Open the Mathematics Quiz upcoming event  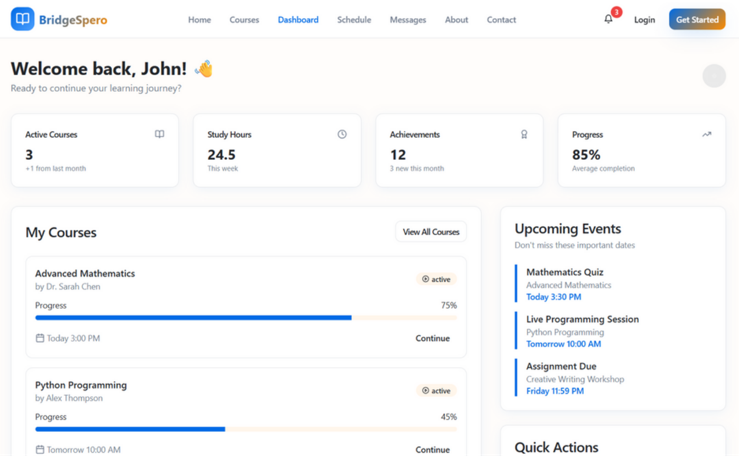[565, 272]
